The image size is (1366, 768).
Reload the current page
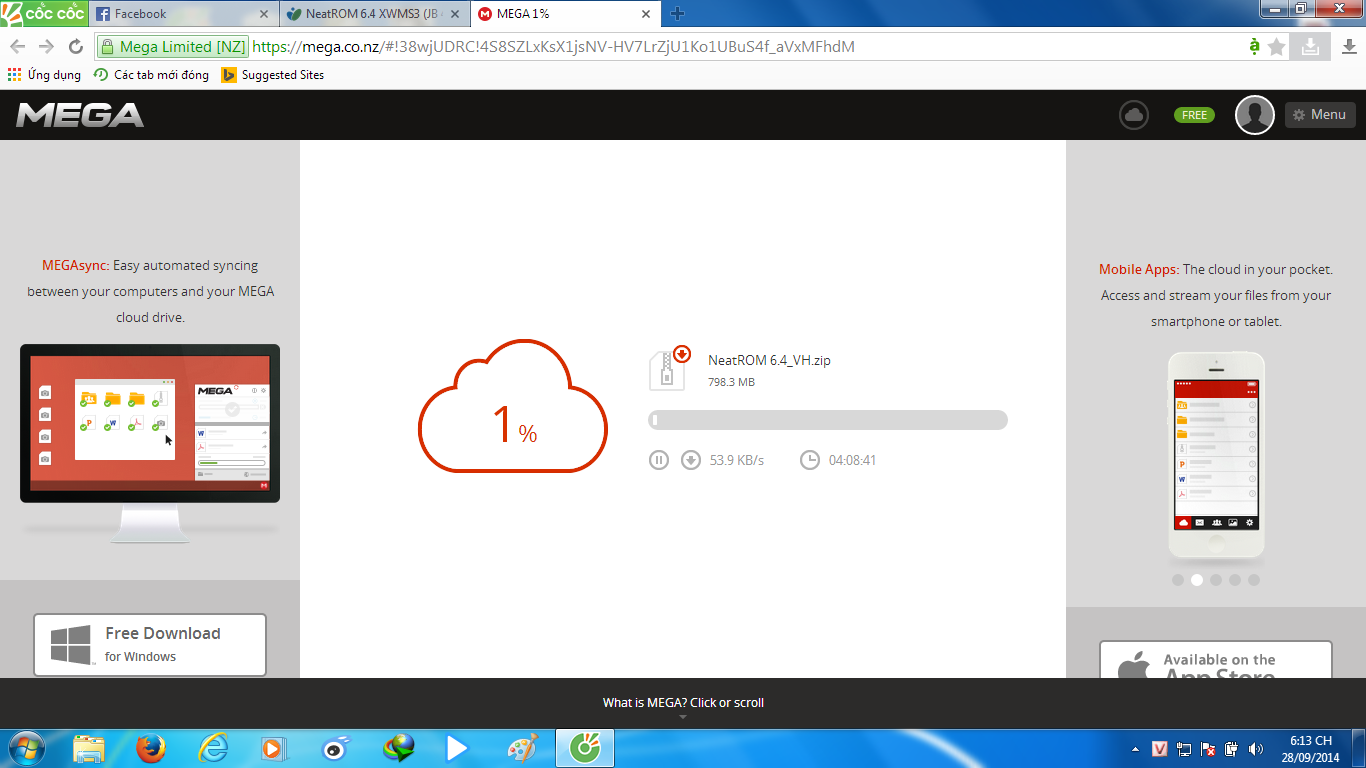[75, 46]
